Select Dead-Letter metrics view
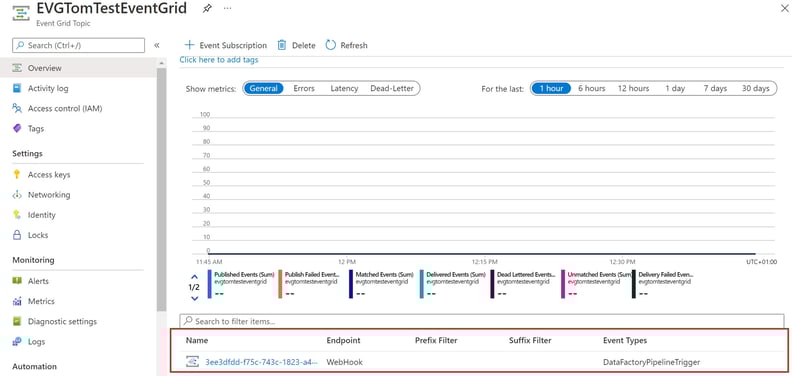The width and height of the screenshot is (792, 376). tap(392, 88)
